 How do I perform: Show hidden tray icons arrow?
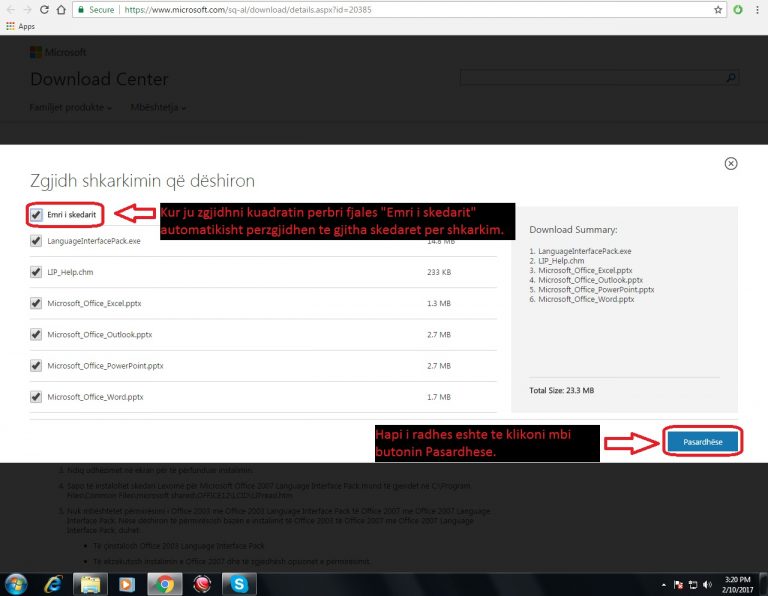[x=664, y=585]
